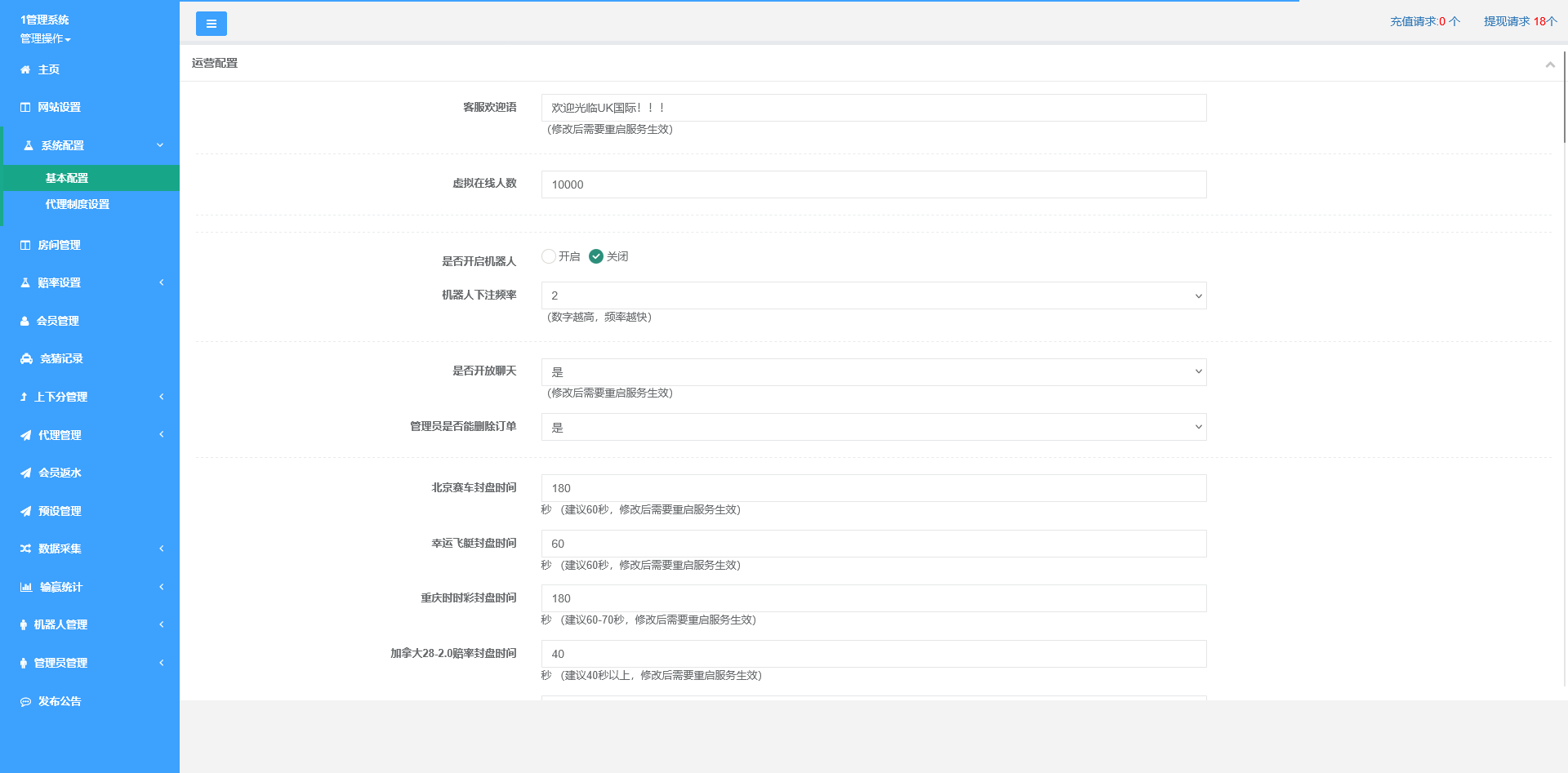Open the 机器人下注频率 dropdown
Image resolution: width=1568 pixels, height=773 pixels.
[873, 295]
